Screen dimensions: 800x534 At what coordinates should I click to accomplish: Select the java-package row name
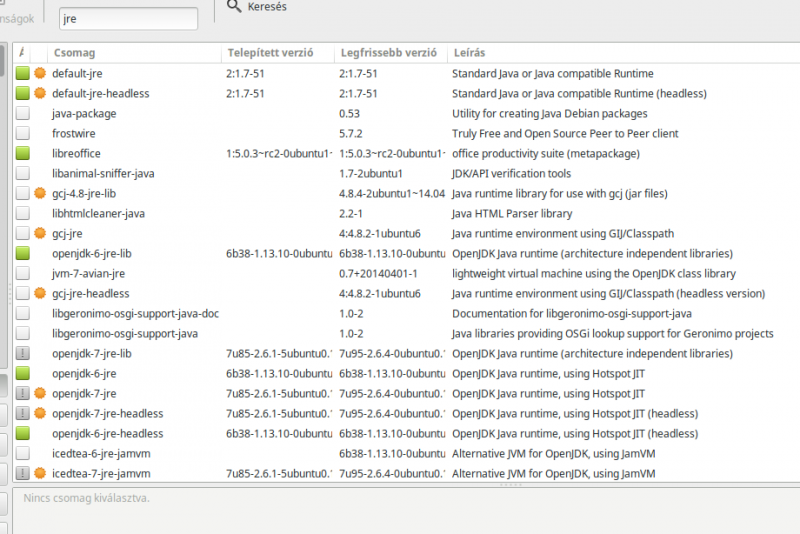click(x=84, y=113)
